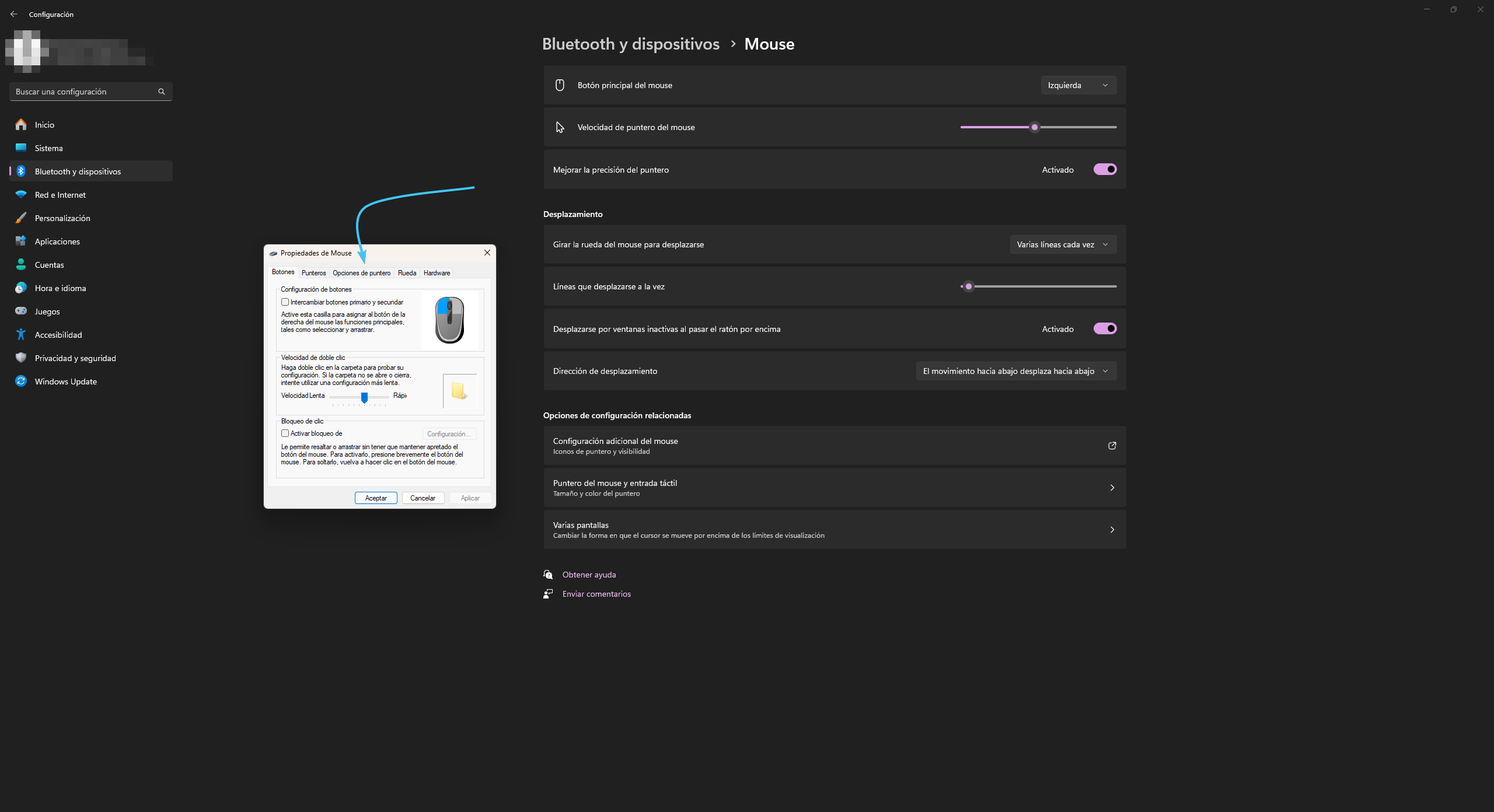Open external link icon for Configuración adicional
Image resolution: width=1494 pixels, height=812 pixels.
[1112, 446]
